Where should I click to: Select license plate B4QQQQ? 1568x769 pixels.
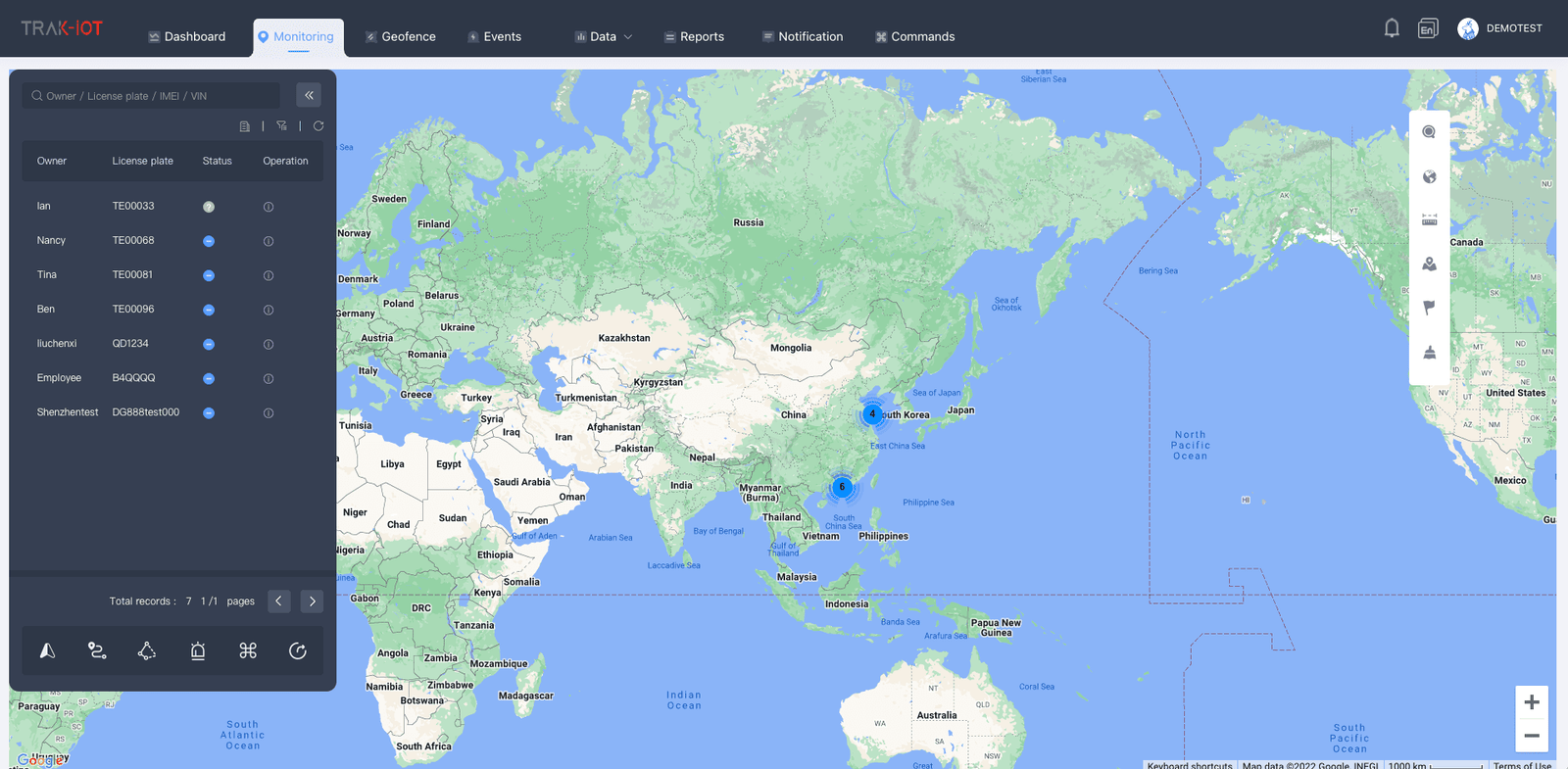[x=133, y=378]
